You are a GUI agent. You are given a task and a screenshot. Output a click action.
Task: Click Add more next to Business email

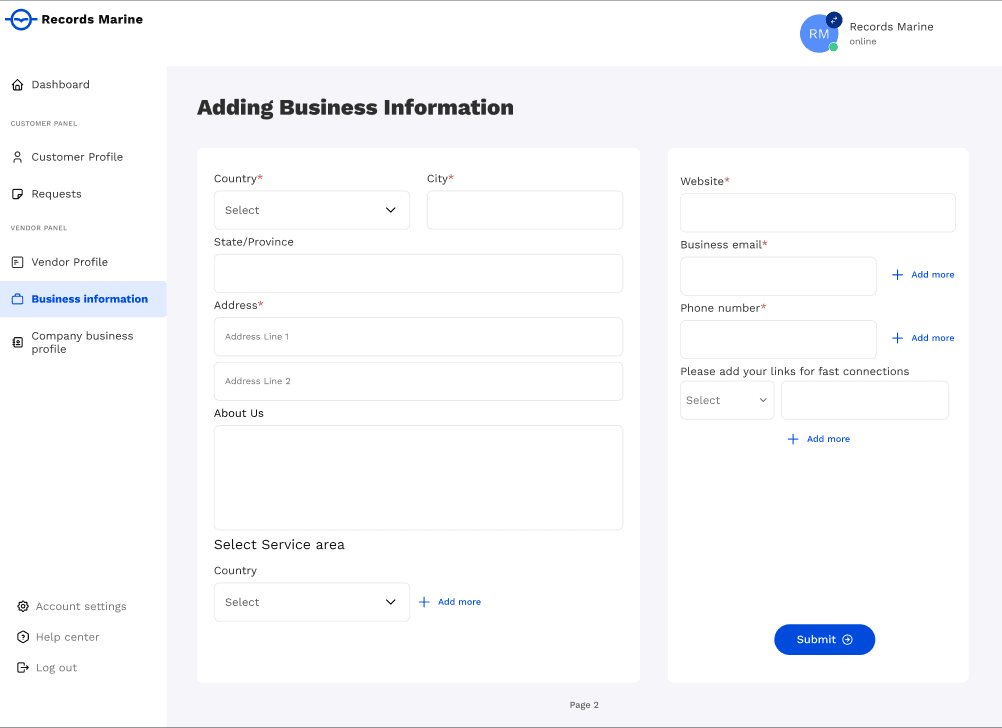923,275
